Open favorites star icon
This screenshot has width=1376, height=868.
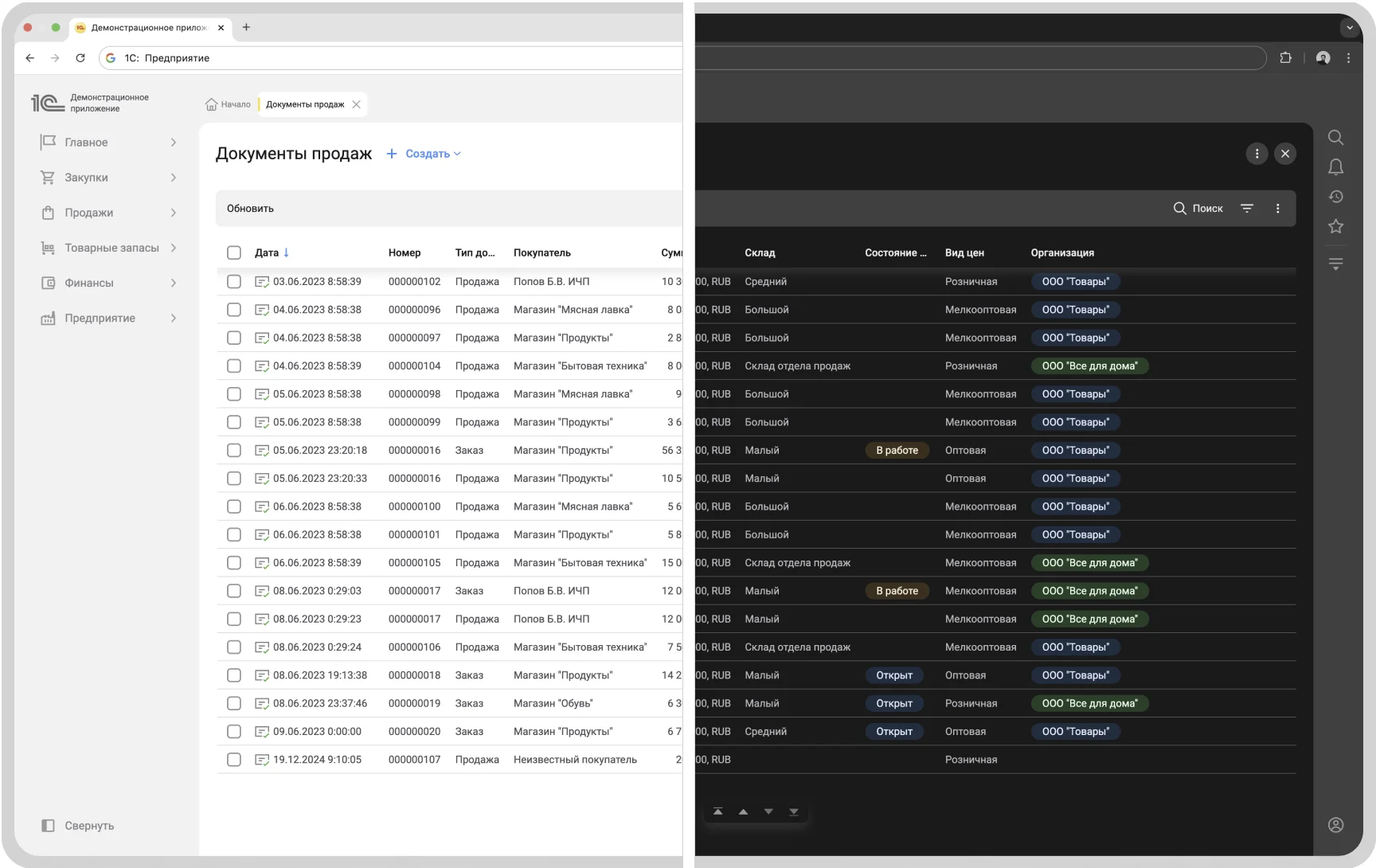pyautogui.click(x=1335, y=226)
